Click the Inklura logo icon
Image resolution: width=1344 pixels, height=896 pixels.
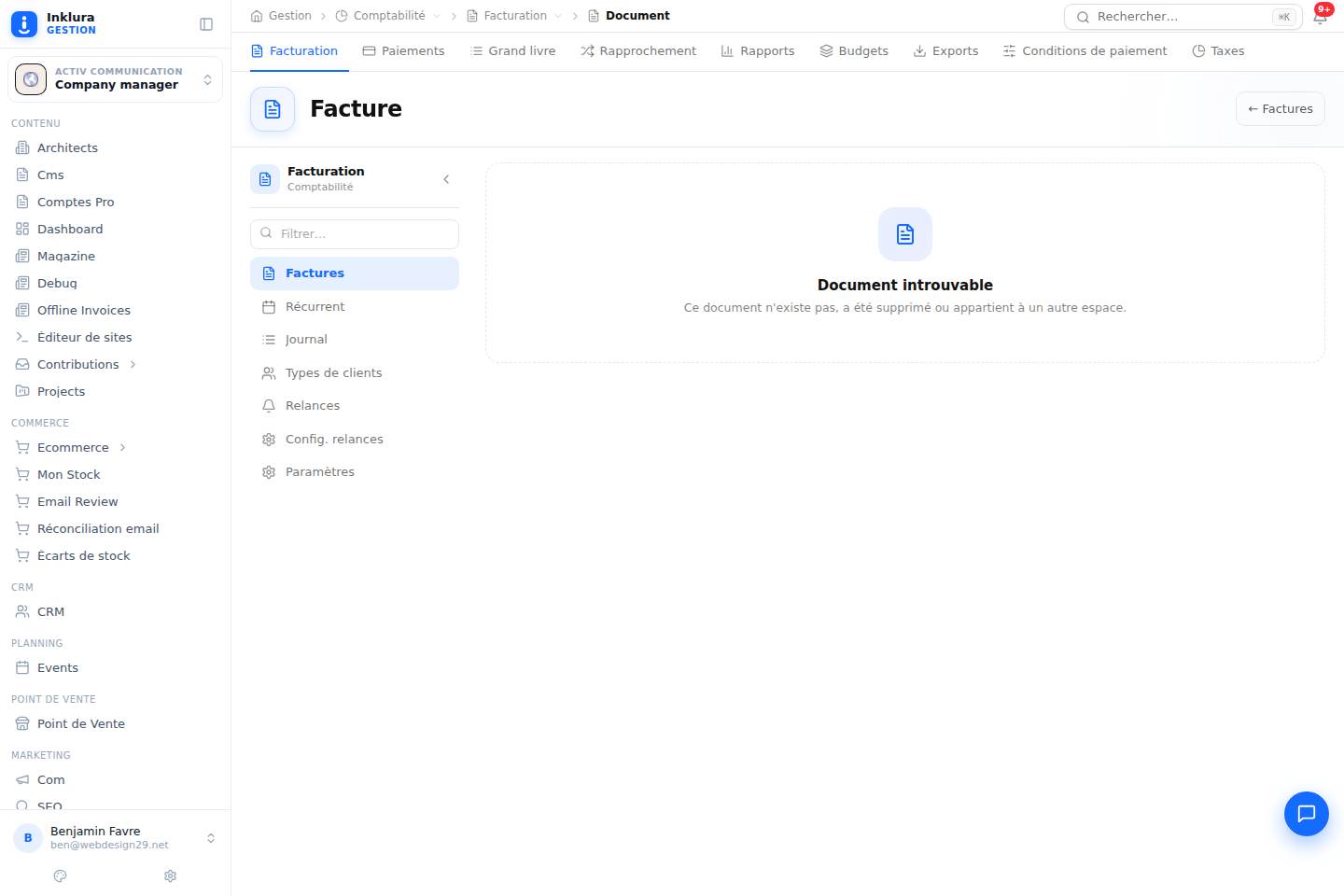[24, 24]
